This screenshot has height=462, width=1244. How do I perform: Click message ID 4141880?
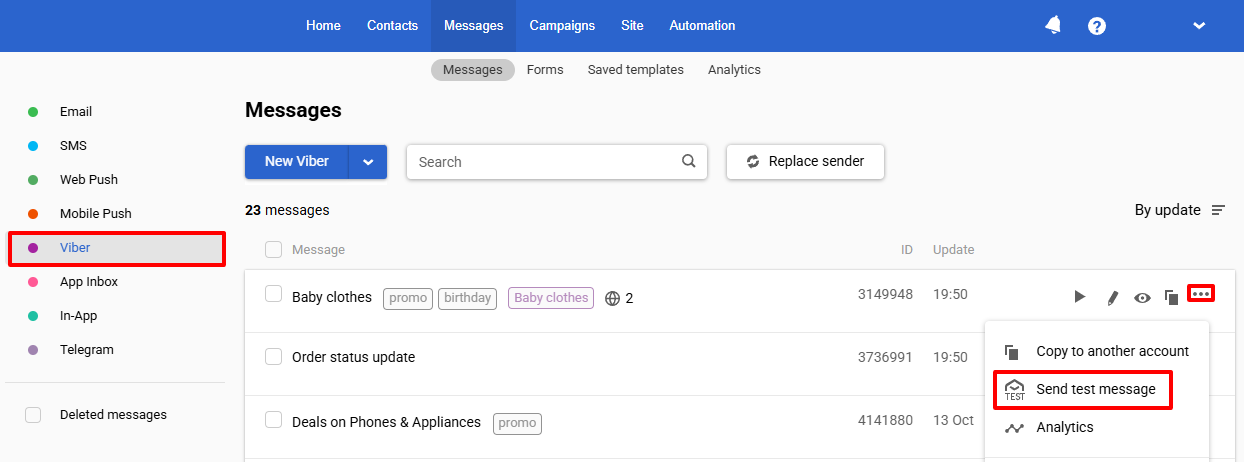click(885, 421)
